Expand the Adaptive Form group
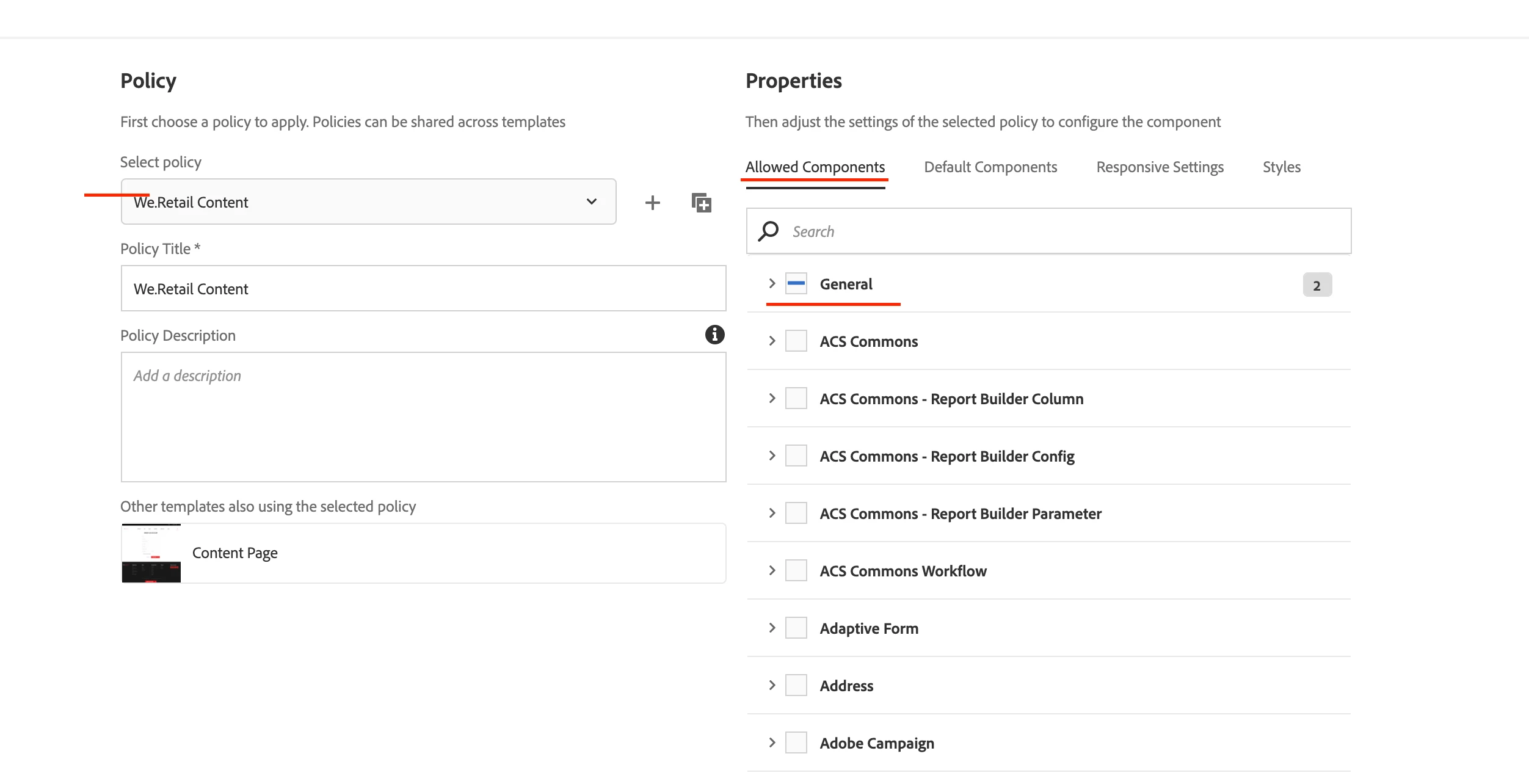This screenshot has height=784, width=1529. pyautogui.click(x=772, y=628)
